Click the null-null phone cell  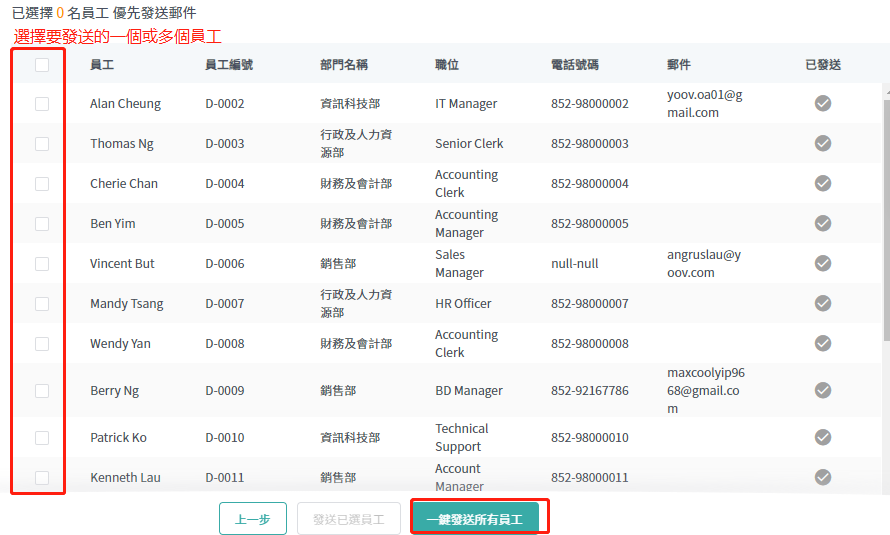[x=574, y=264]
